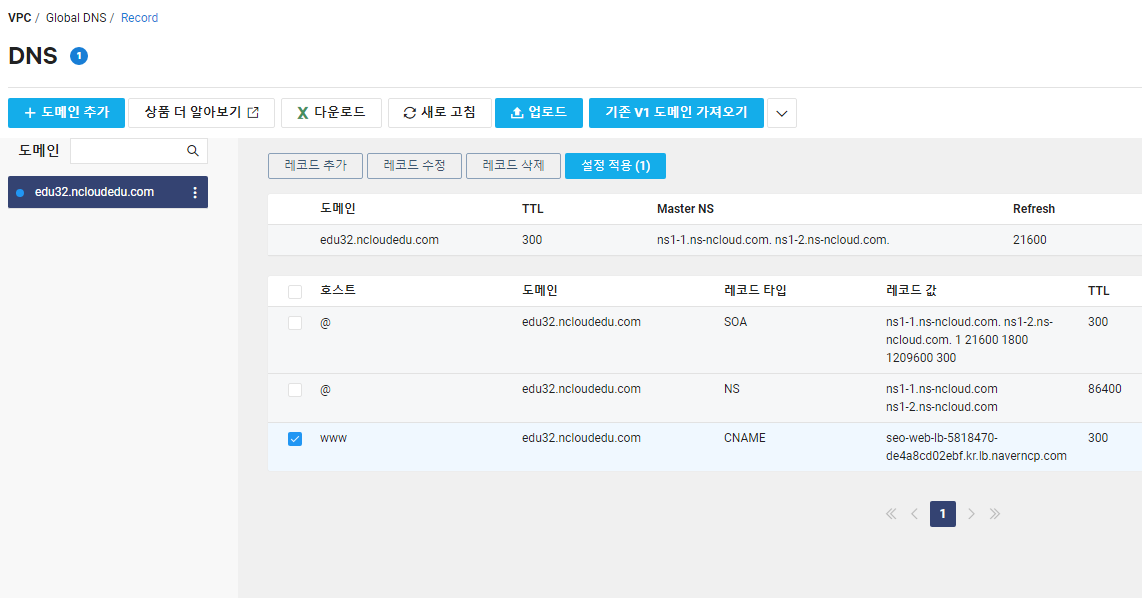The width and height of the screenshot is (1142, 598).
Task: Click the SOA record value text
Action: click(x=969, y=339)
